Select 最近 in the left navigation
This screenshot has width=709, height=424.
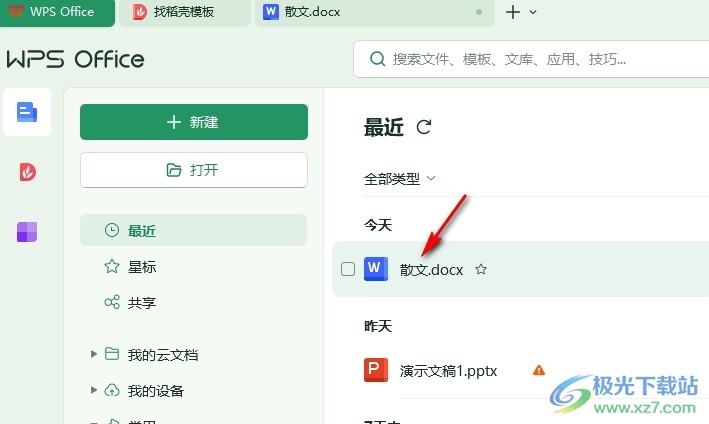tap(194, 230)
